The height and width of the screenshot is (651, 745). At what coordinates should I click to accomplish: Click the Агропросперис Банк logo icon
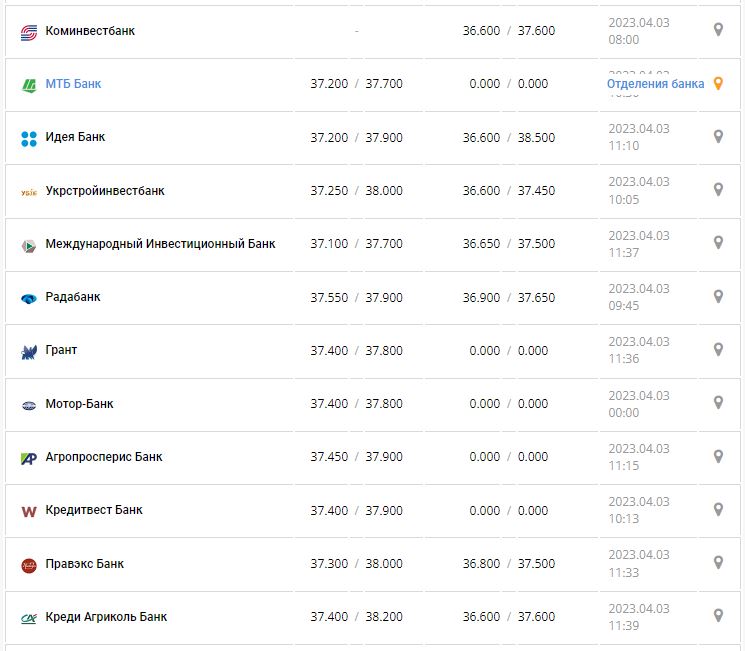tap(29, 458)
